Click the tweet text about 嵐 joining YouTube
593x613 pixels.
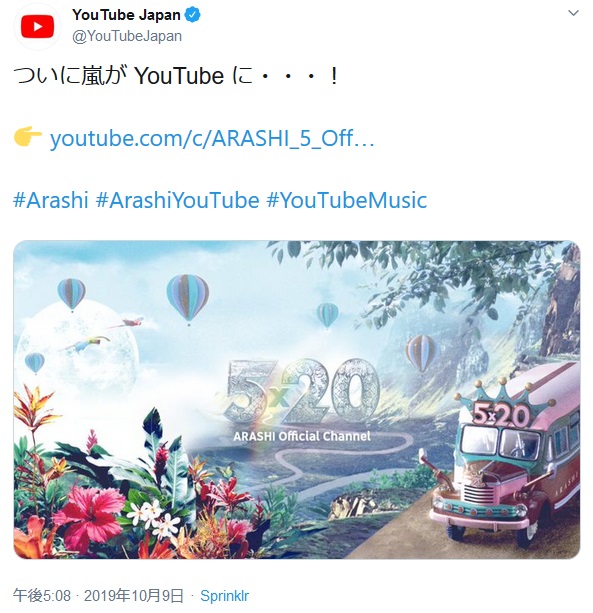pos(176,75)
